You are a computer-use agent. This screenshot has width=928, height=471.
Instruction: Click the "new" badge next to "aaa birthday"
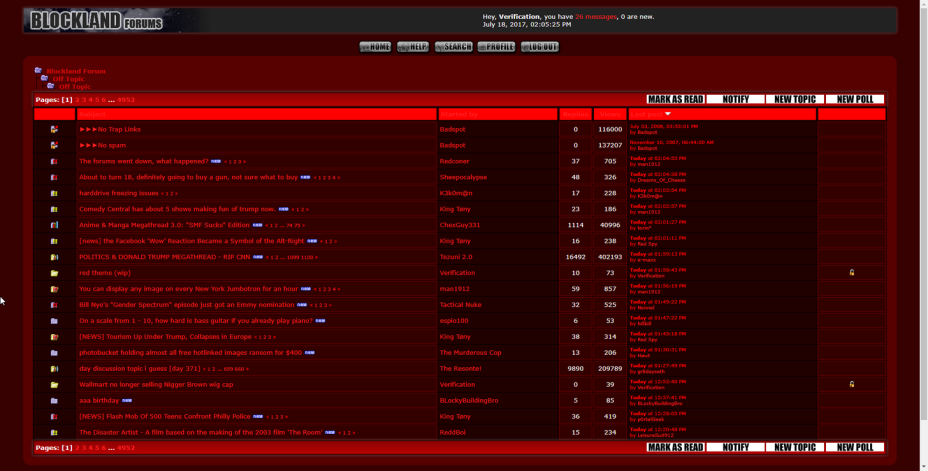coord(127,400)
